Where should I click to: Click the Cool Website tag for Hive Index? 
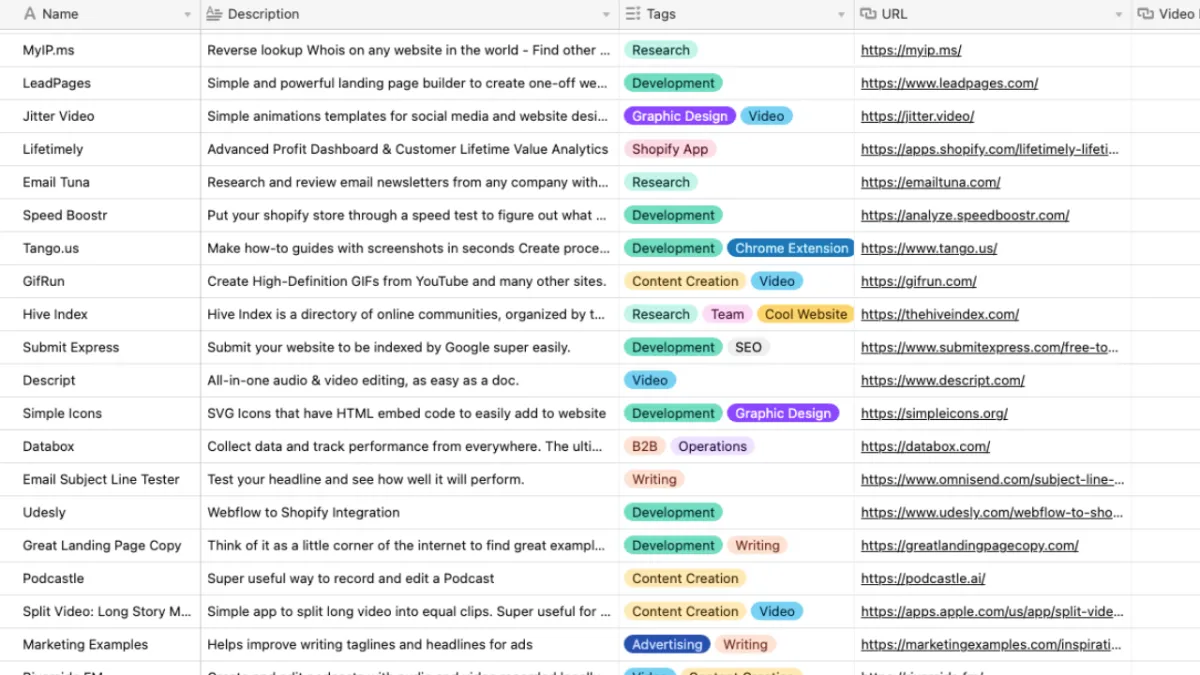coord(806,314)
